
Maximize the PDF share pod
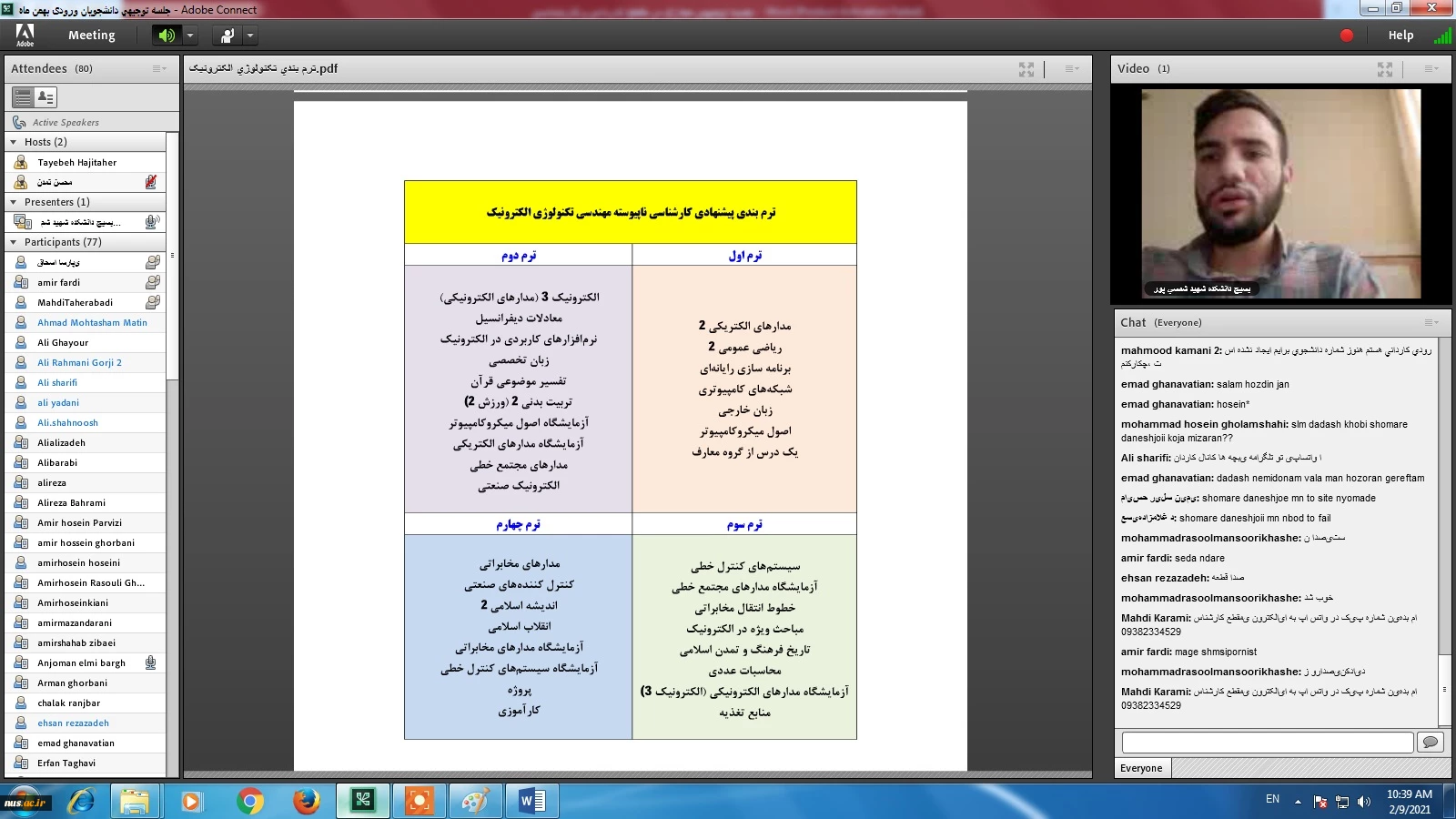1026,69
